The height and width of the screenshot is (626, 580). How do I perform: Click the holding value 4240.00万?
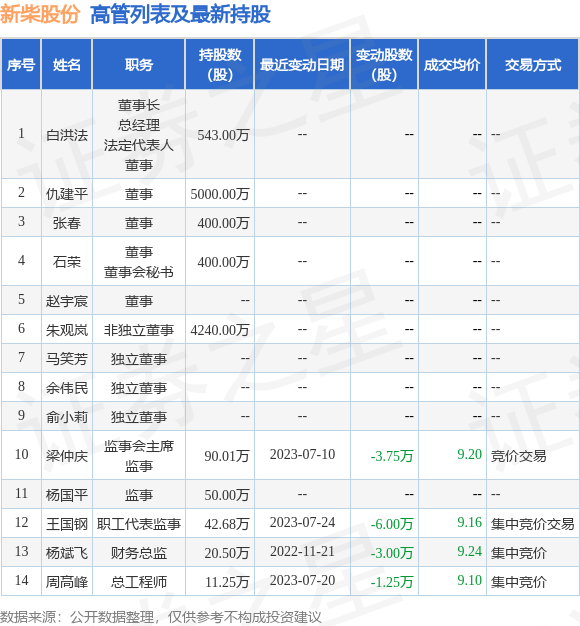220,330
